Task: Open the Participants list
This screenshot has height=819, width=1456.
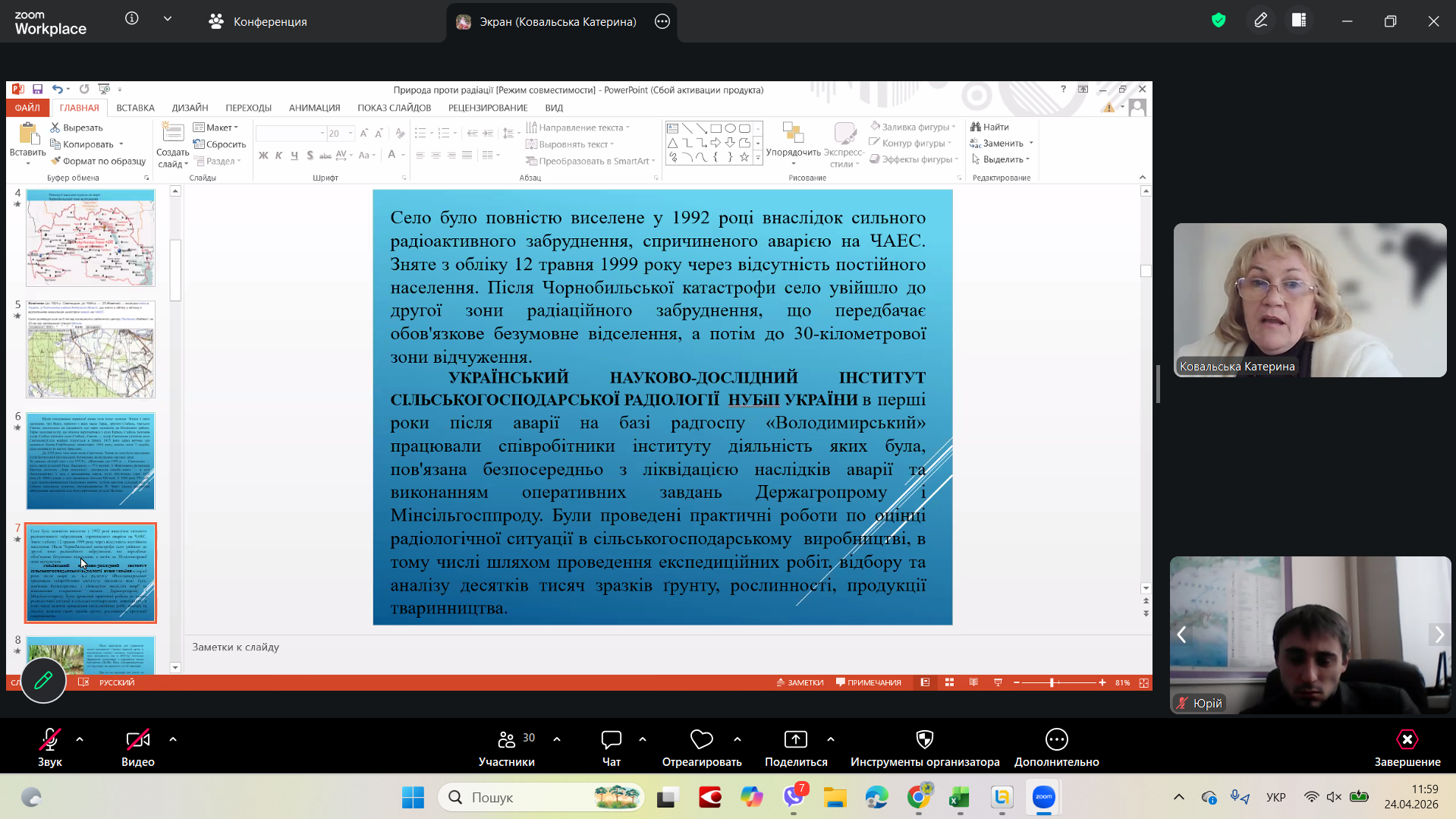Action: pos(506,748)
